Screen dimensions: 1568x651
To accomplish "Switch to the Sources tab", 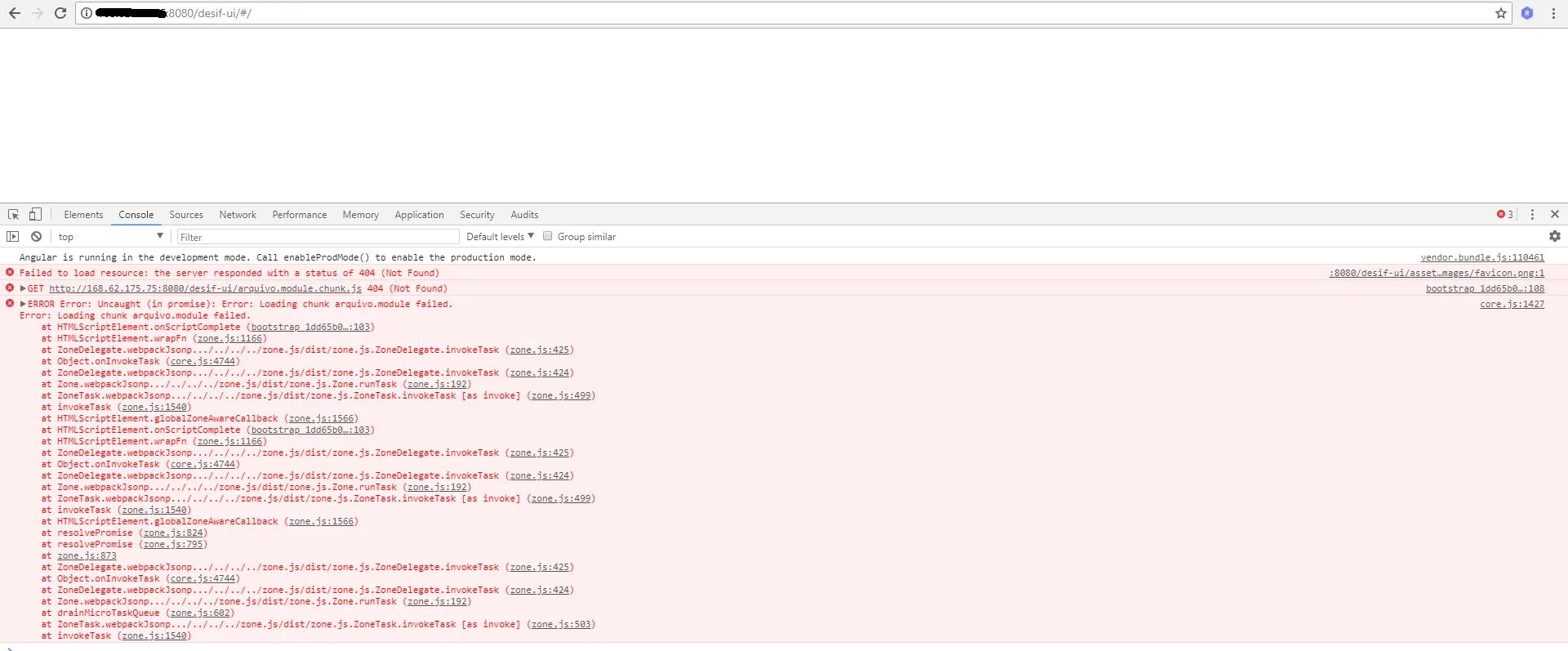I will click(x=186, y=215).
